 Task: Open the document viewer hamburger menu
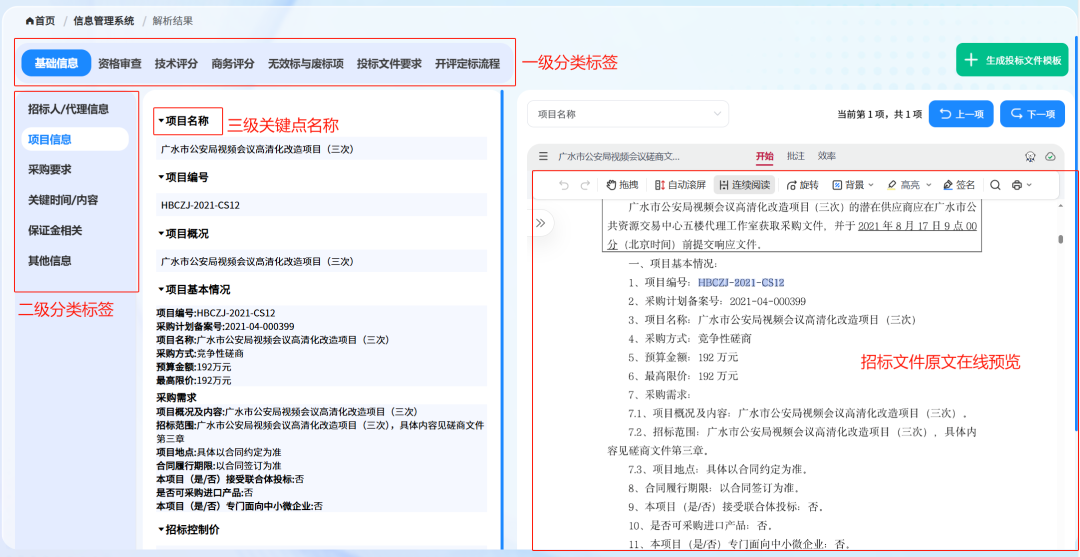(x=543, y=157)
